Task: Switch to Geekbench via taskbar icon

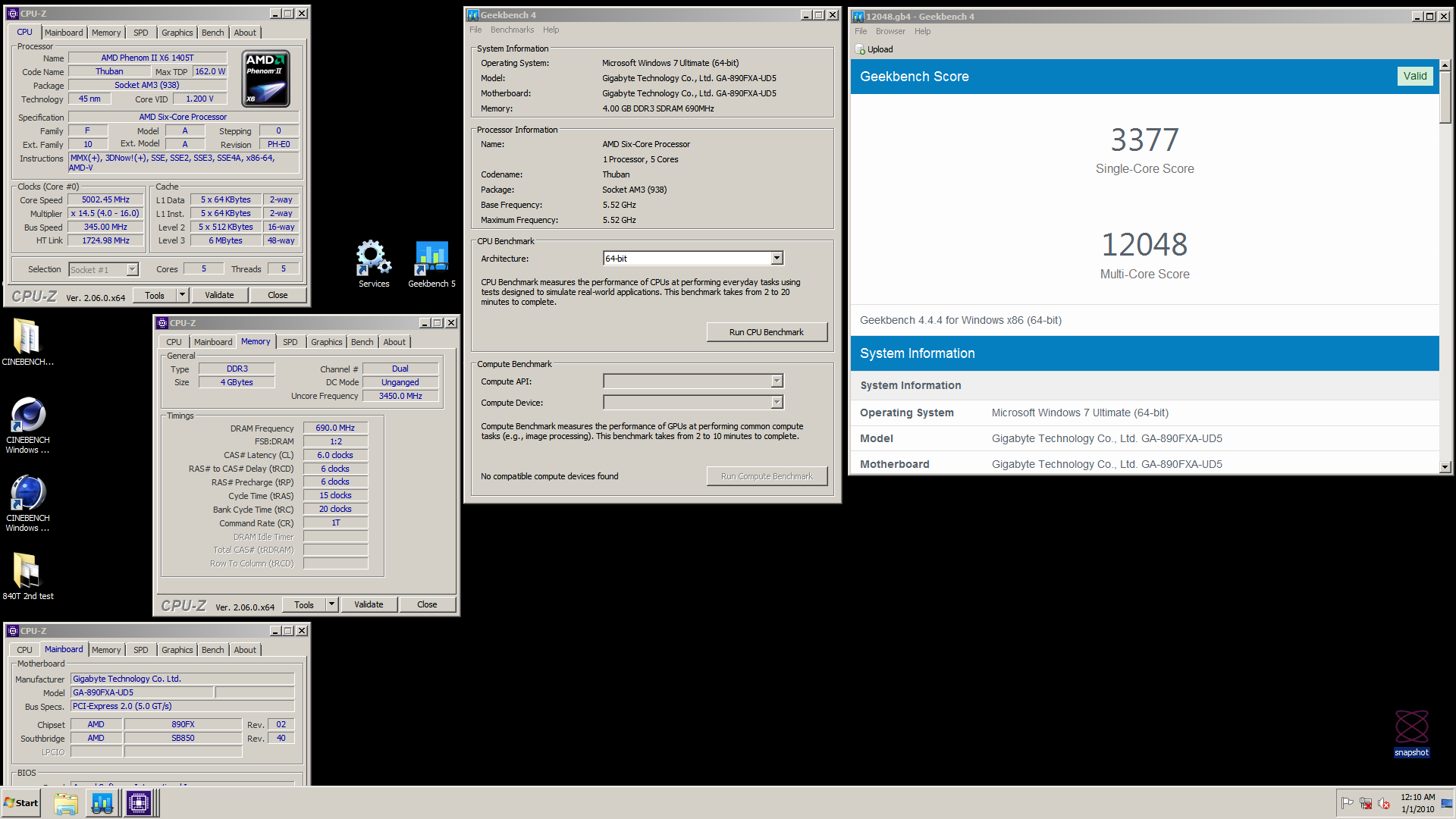Action: 102,803
